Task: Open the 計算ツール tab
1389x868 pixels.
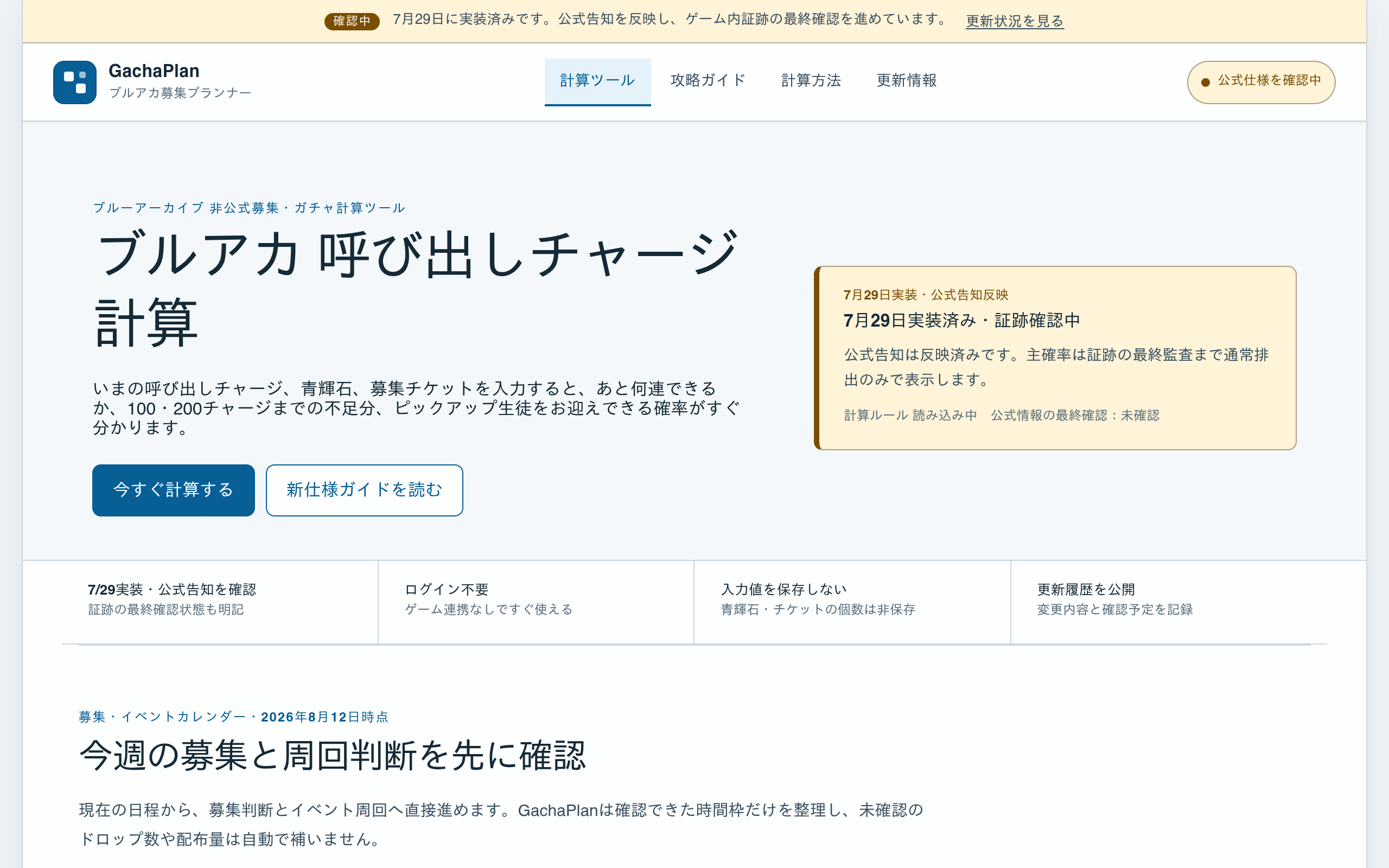Action: click(x=597, y=81)
